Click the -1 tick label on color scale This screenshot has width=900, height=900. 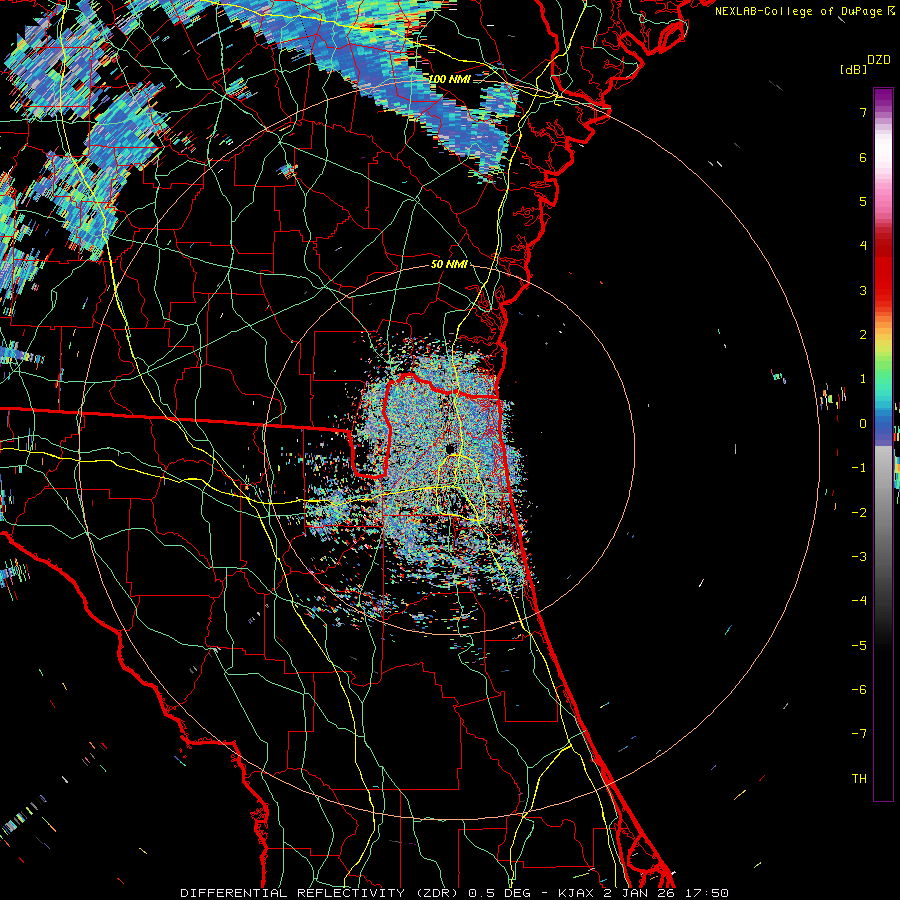[859, 468]
